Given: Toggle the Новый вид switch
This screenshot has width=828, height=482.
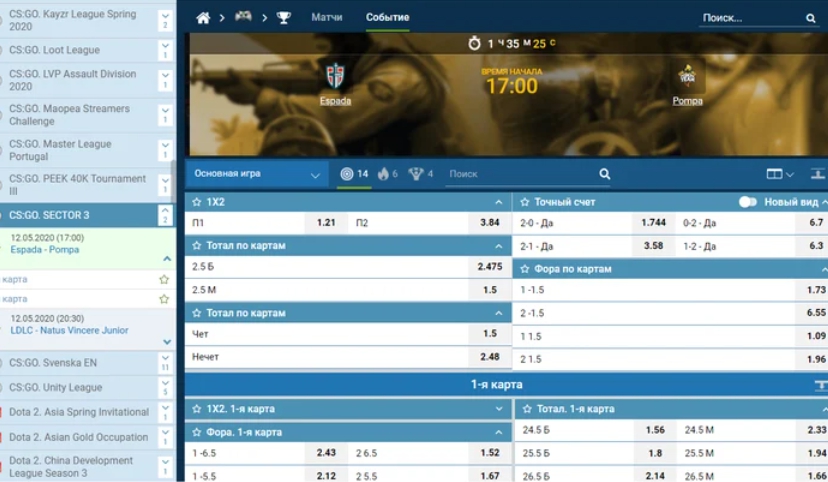Looking at the screenshot, I should pyautogui.click(x=747, y=202).
